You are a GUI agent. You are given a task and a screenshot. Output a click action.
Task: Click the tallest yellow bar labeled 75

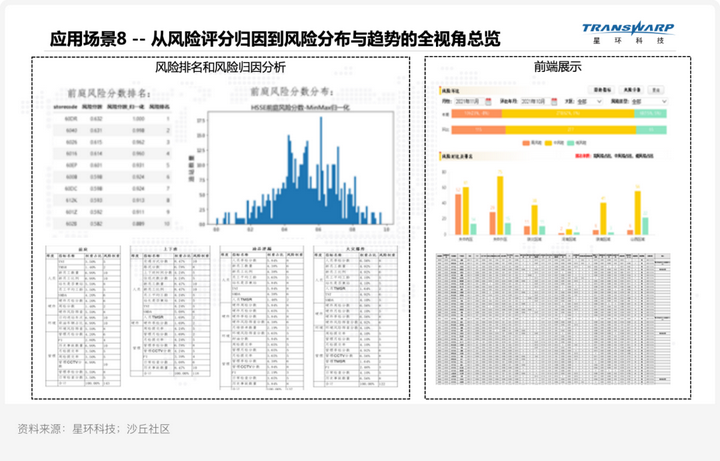[x=500, y=205]
